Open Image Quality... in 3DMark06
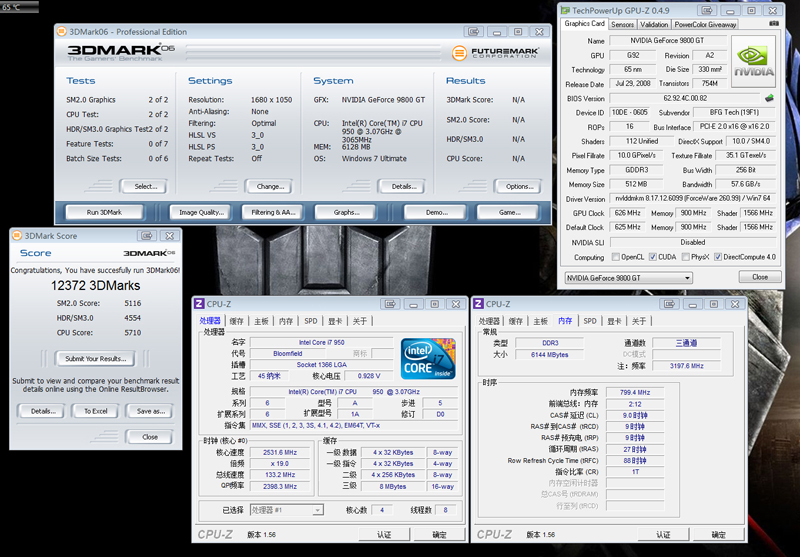 pyautogui.click(x=202, y=212)
